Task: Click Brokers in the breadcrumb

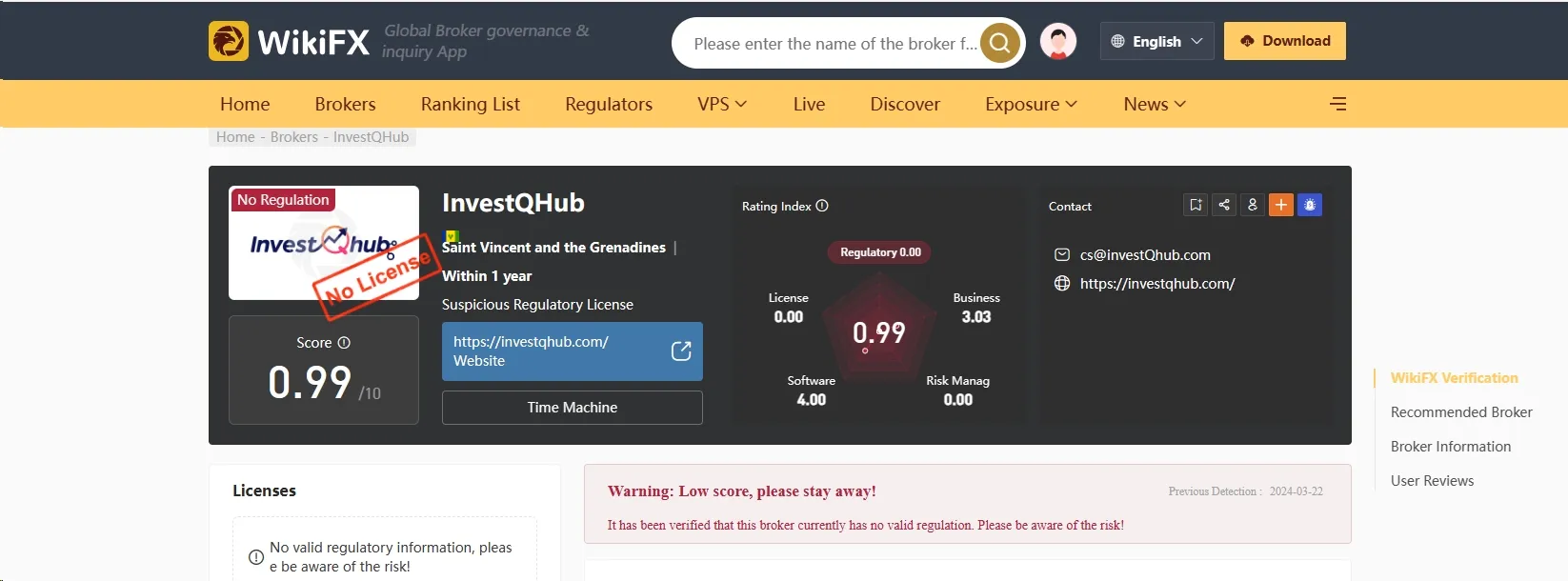Action: click(x=294, y=137)
